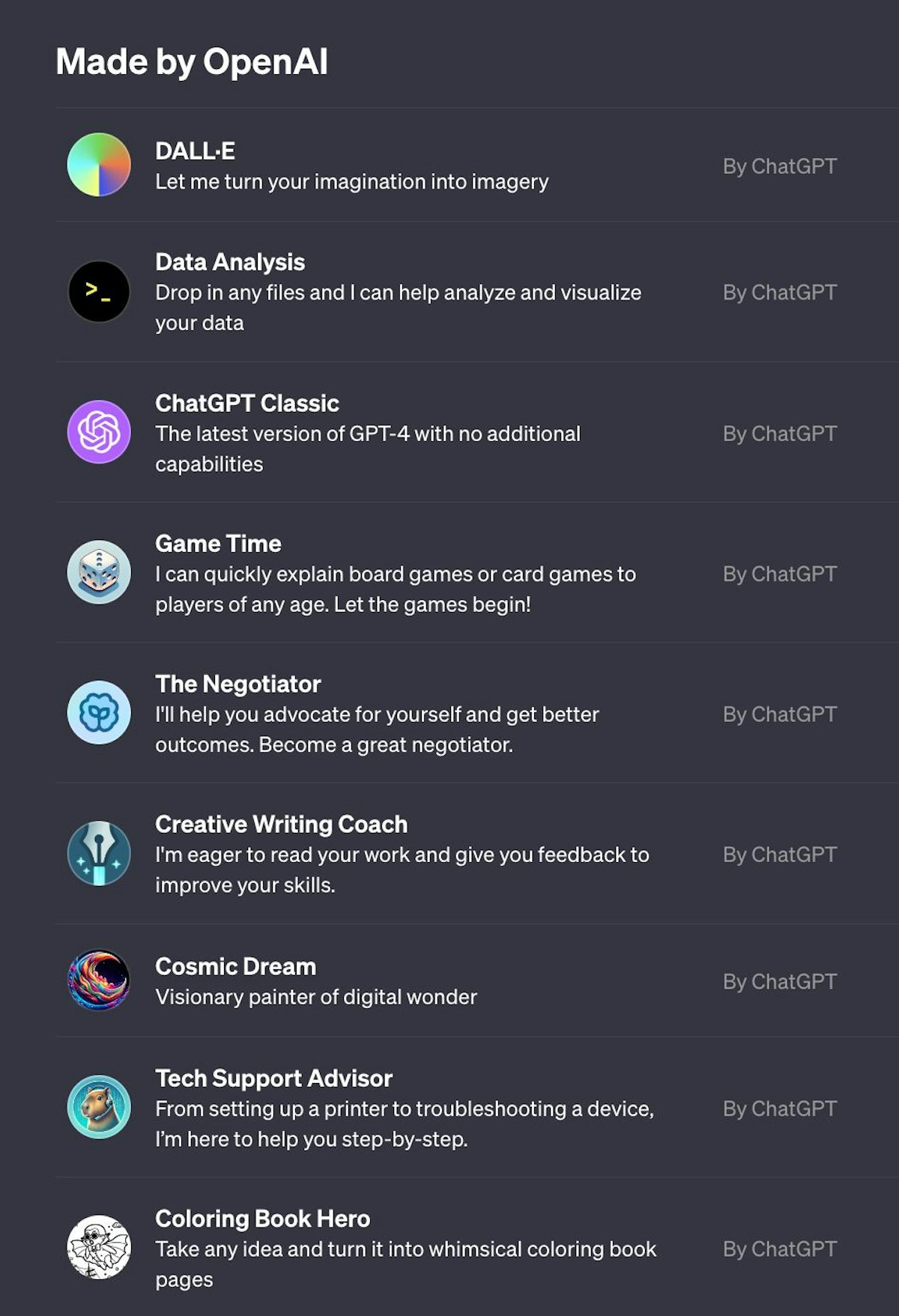This screenshot has height=1316, width=899.
Task: Click the "Made by OpenAI" section heading
Action: tap(192, 61)
